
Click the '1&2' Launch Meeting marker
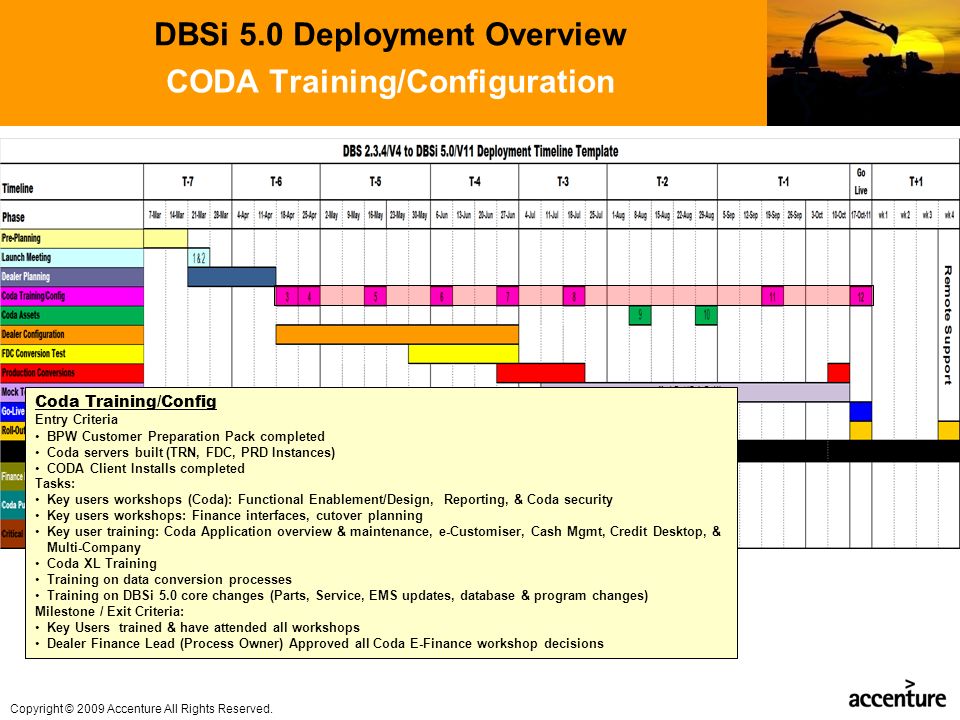(199, 258)
